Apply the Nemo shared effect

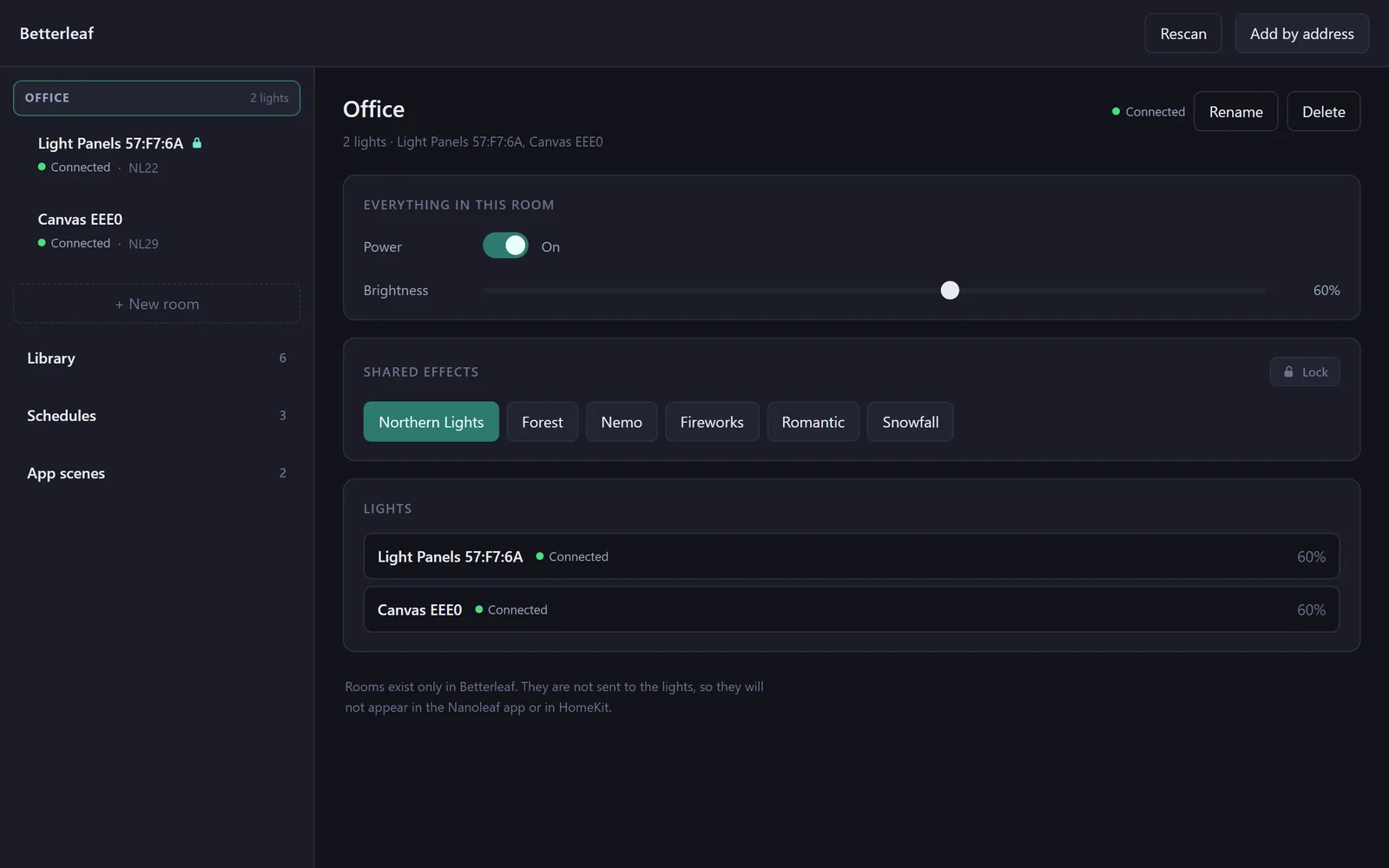(x=622, y=422)
